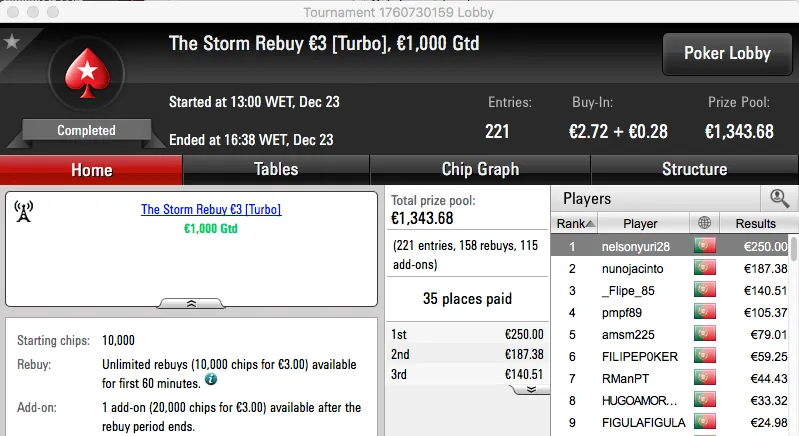Expand the prize payouts list
This screenshot has width=799, height=436.
coord(532,388)
